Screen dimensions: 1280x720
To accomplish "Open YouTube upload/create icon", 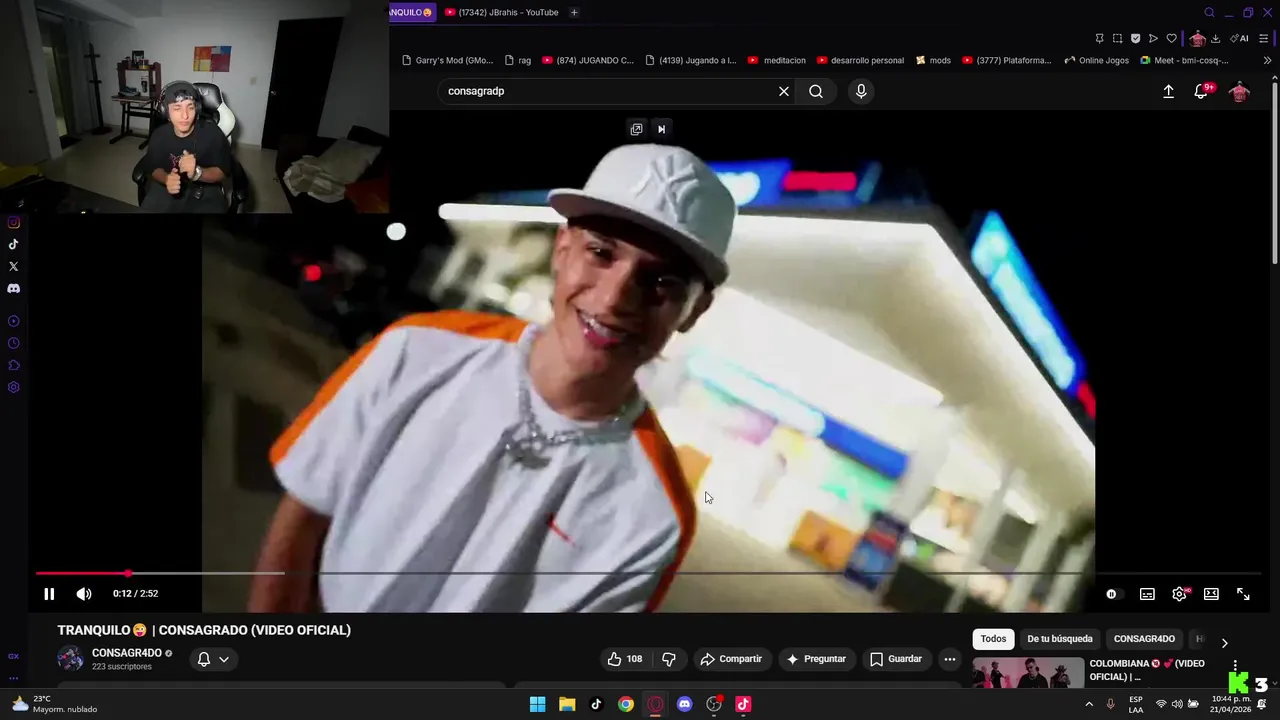I will 1168,91.
